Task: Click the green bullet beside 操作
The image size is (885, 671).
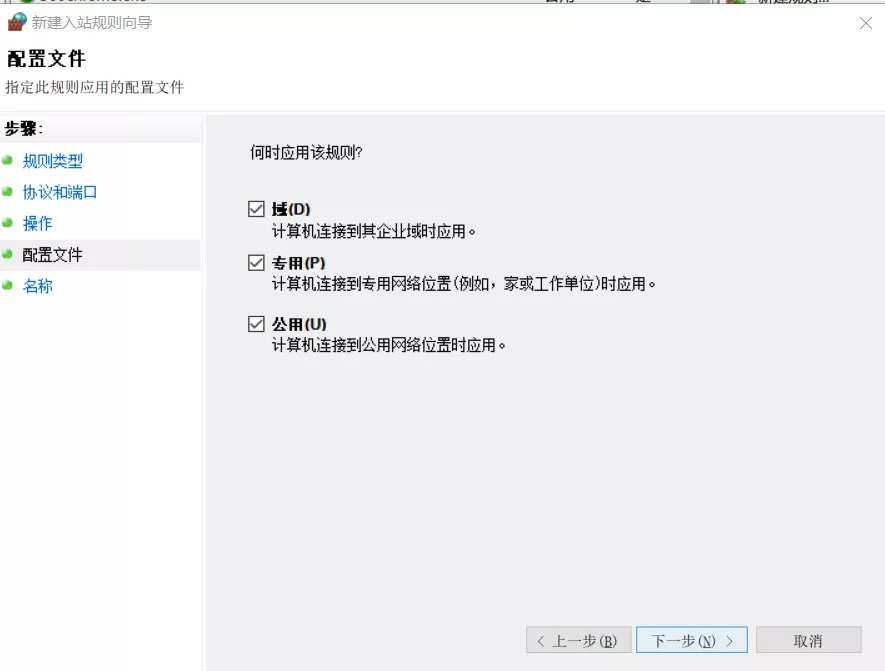Action: [8, 223]
